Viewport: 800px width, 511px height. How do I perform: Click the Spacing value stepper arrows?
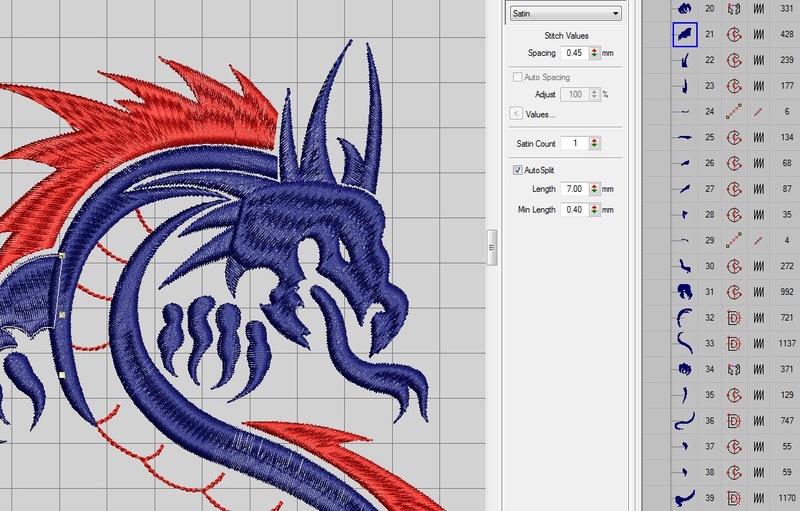[595, 53]
